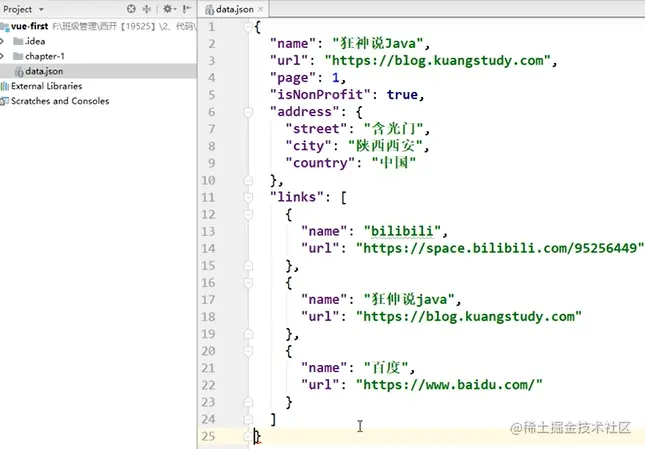Screen dimensions: 645x449
Task: Click the "isNonProfit" key
Action: [x=320, y=95]
